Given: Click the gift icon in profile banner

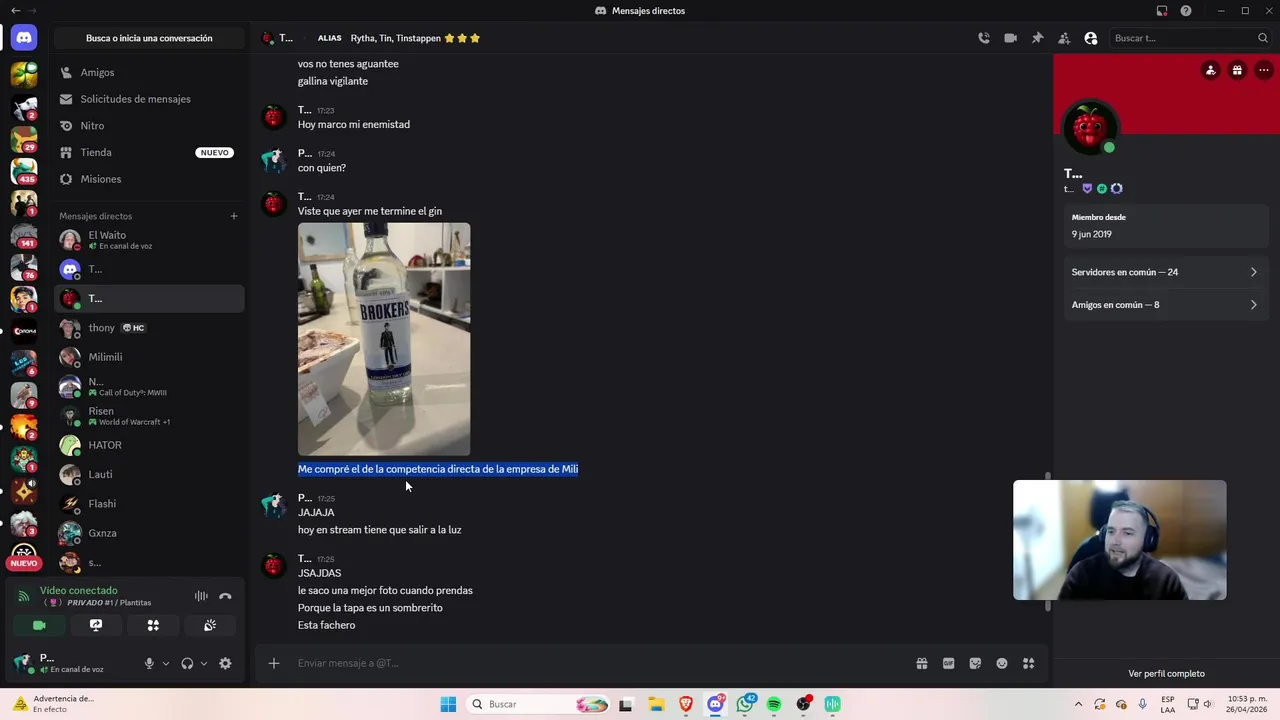Looking at the screenshot, I should click(x=1237, y=70).
